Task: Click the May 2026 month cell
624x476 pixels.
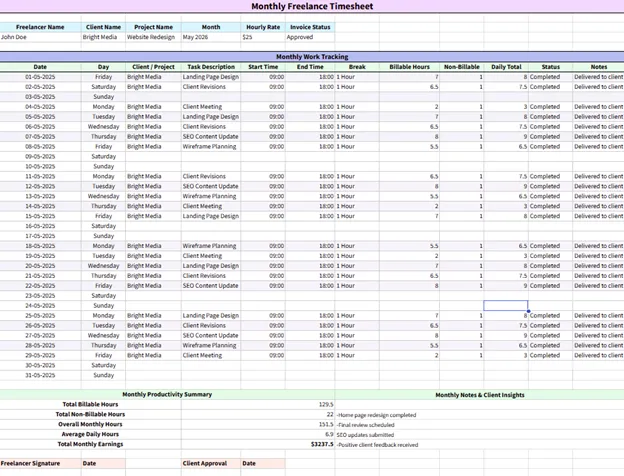Action: pos(211,37)
